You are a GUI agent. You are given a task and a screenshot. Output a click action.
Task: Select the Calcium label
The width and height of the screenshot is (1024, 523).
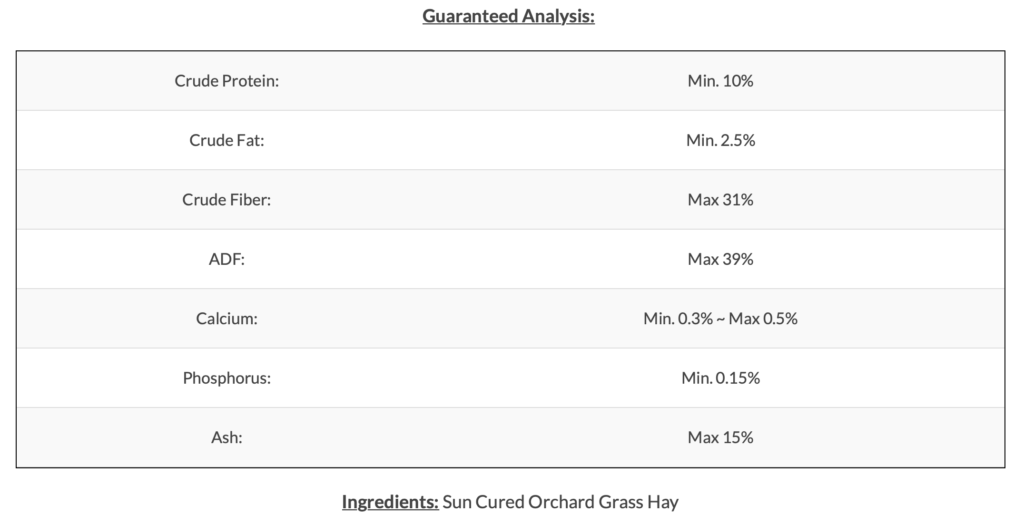pos(227,319)
